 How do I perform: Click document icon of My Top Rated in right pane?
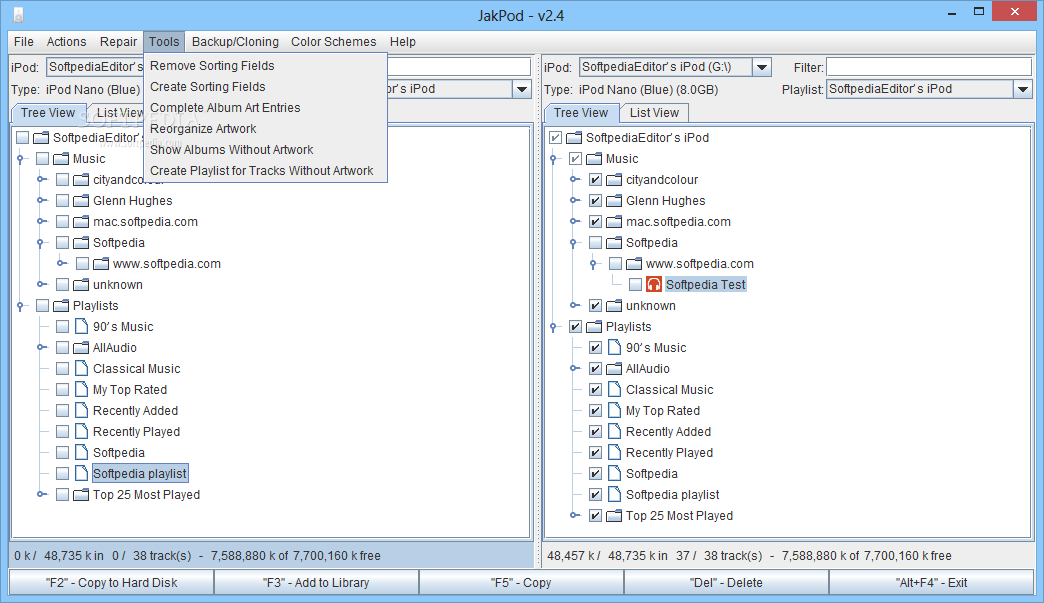click(x=614, y=411)
